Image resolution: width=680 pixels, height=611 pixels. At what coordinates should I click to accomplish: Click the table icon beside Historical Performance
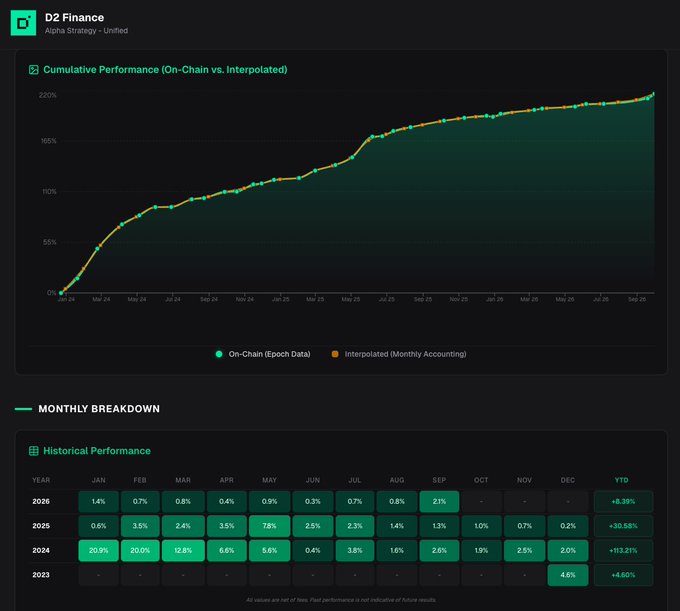33,451
